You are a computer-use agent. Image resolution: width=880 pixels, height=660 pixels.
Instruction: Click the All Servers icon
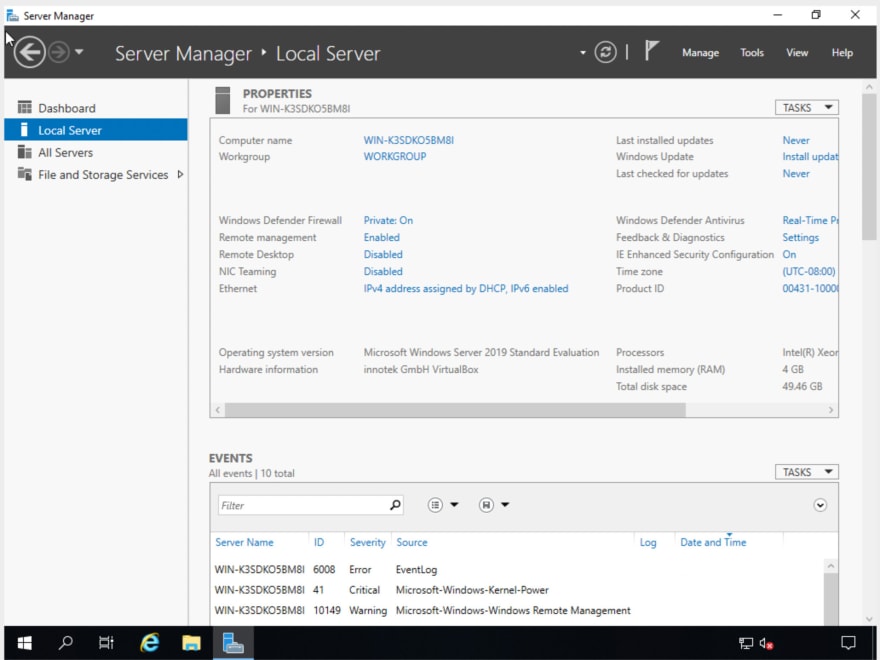coord(24,152)
